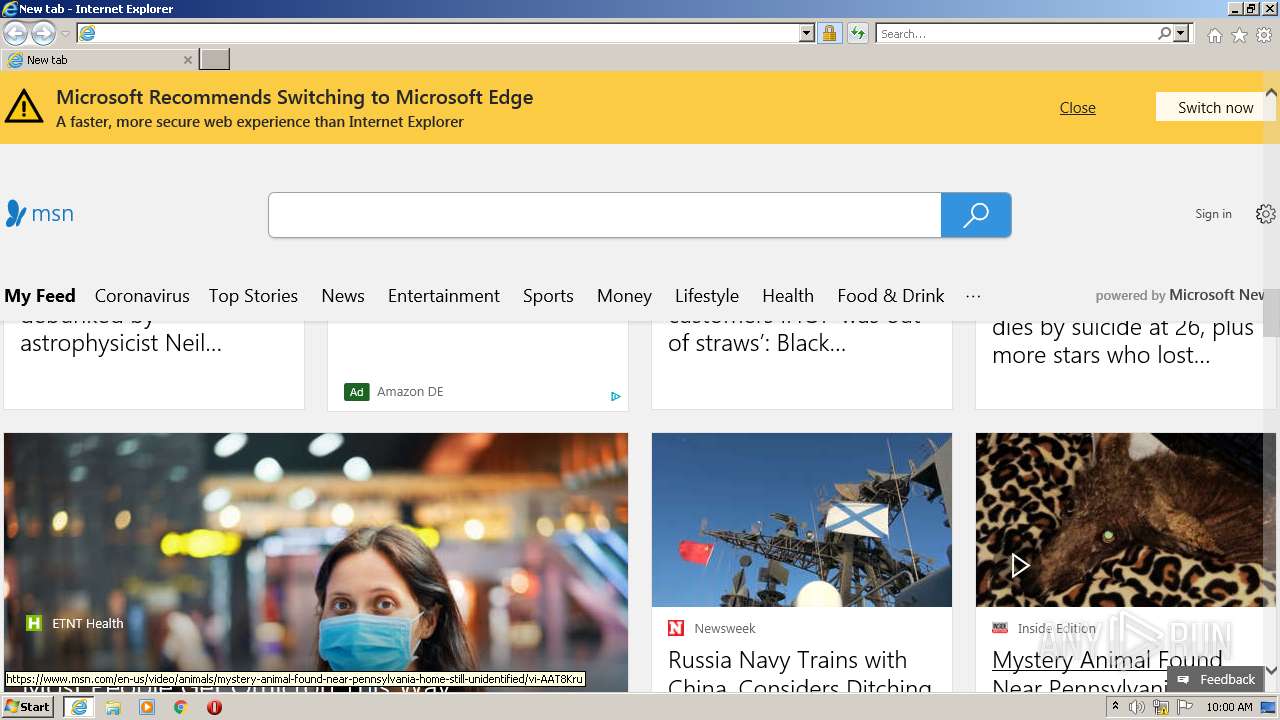Open the red Opera taskbar icon
This screenshot has width=1280, height=720.
coord(214,707)
